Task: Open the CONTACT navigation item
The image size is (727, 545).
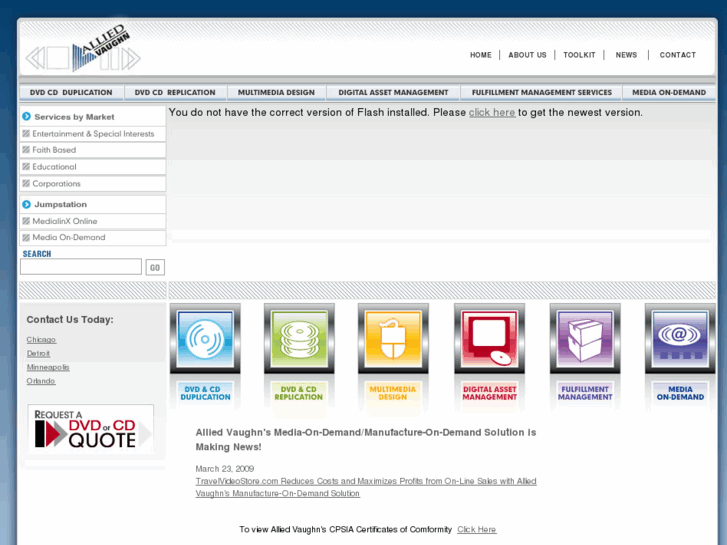Action: [677, 55]
